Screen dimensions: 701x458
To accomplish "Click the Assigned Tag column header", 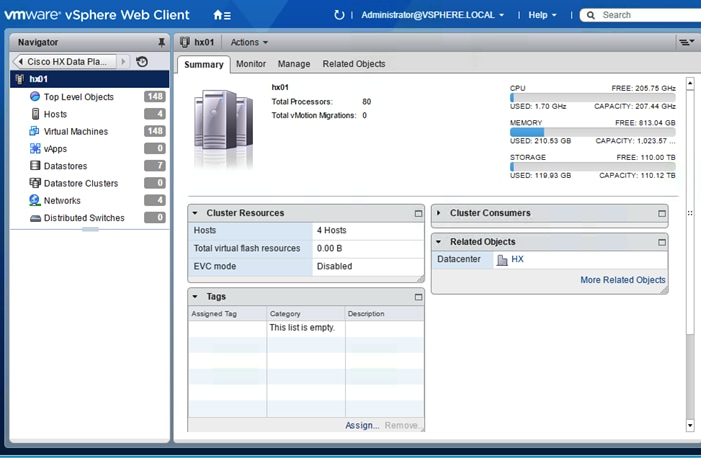I will (228, 314).
